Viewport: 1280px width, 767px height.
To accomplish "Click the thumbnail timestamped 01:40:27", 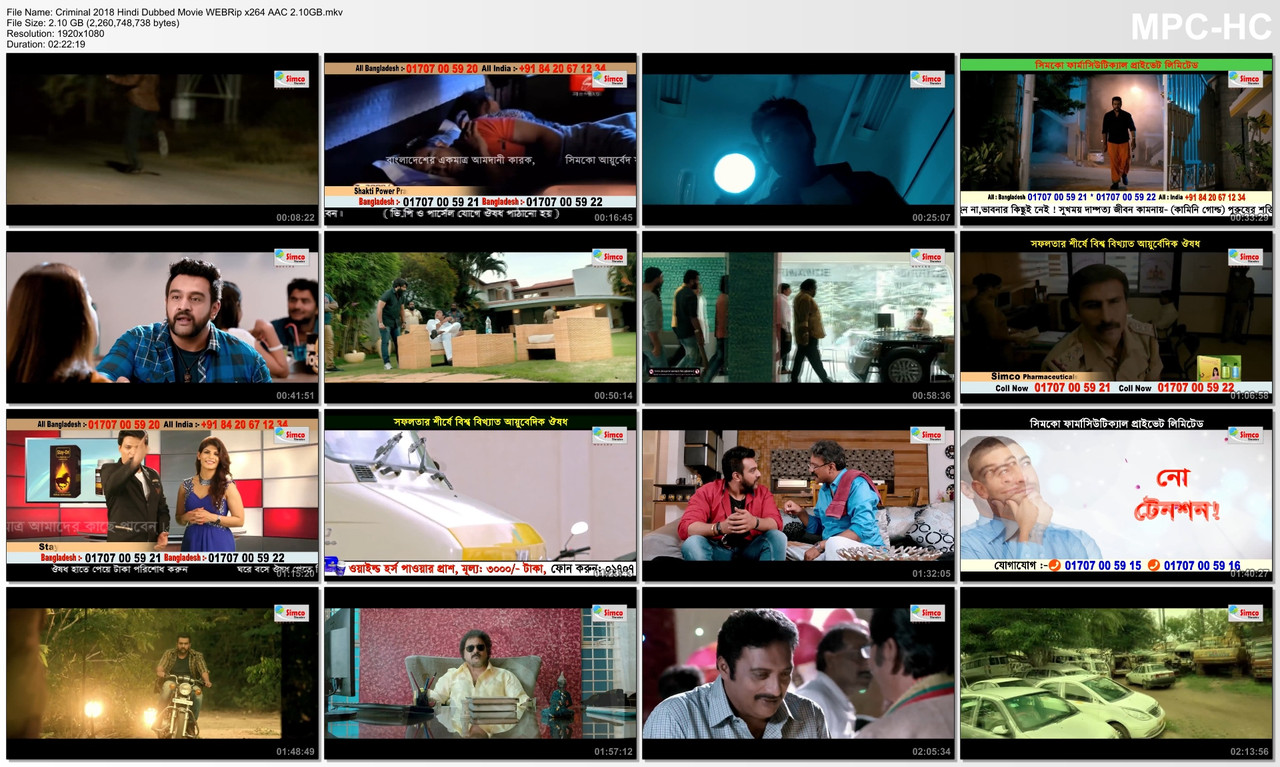I will point(1116,495).
